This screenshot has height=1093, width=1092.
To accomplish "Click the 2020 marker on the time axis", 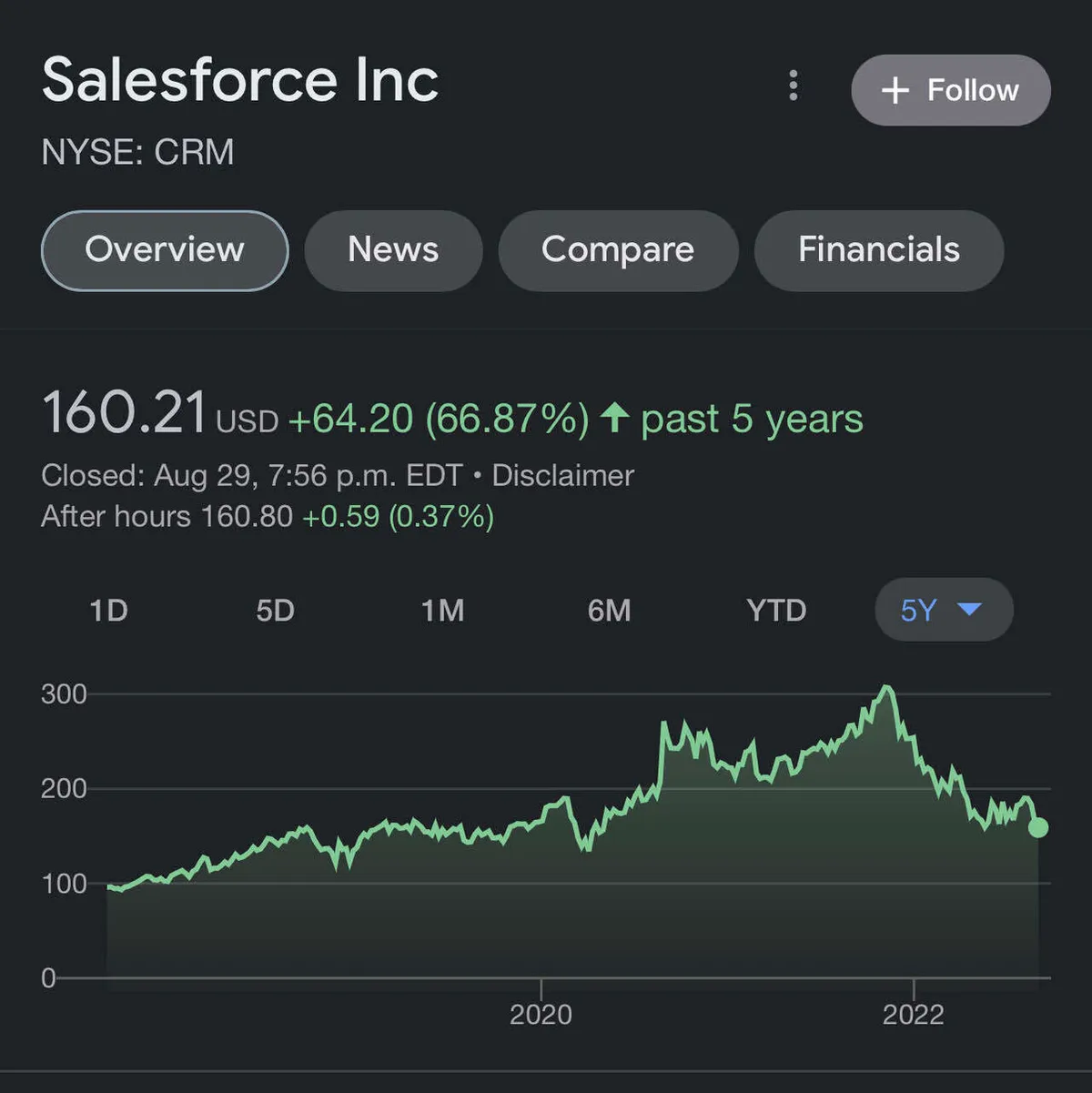I will [x=541, y=1014].
